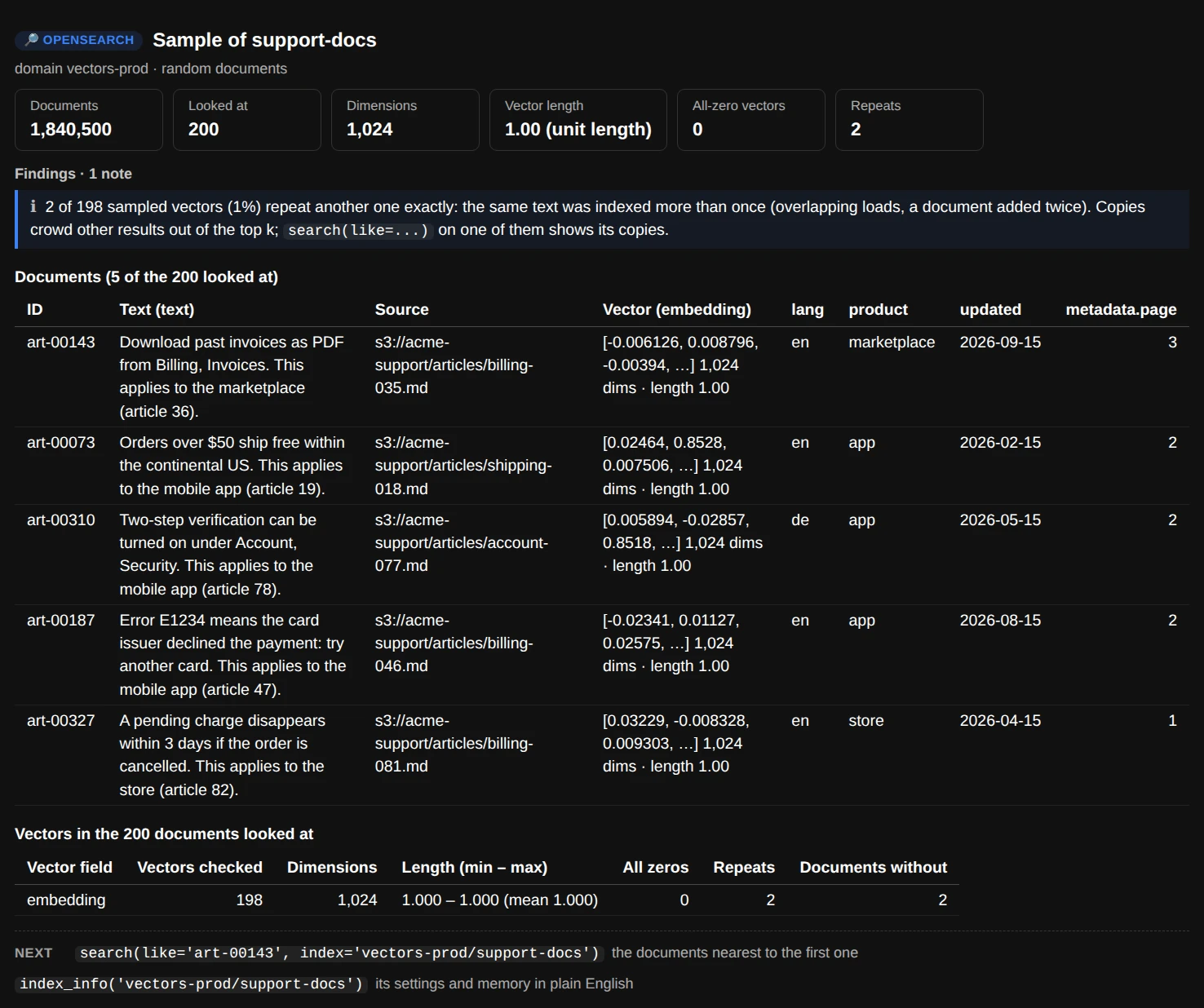Click the 'domain vectors-prod · random documents' subtitle

click(x=151, y=69)
